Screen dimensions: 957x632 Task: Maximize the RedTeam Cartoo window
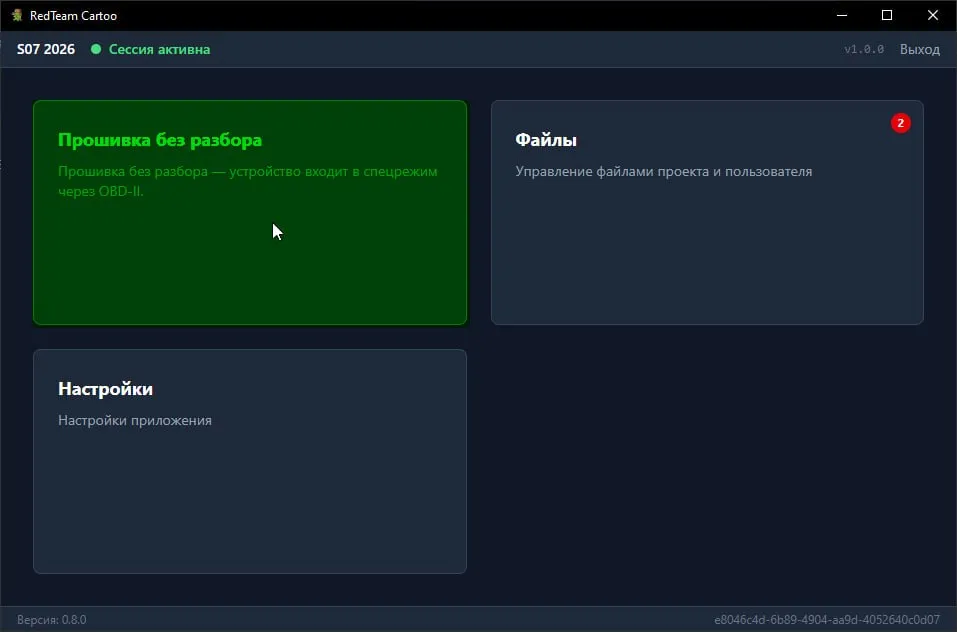[x=887, y=15]
